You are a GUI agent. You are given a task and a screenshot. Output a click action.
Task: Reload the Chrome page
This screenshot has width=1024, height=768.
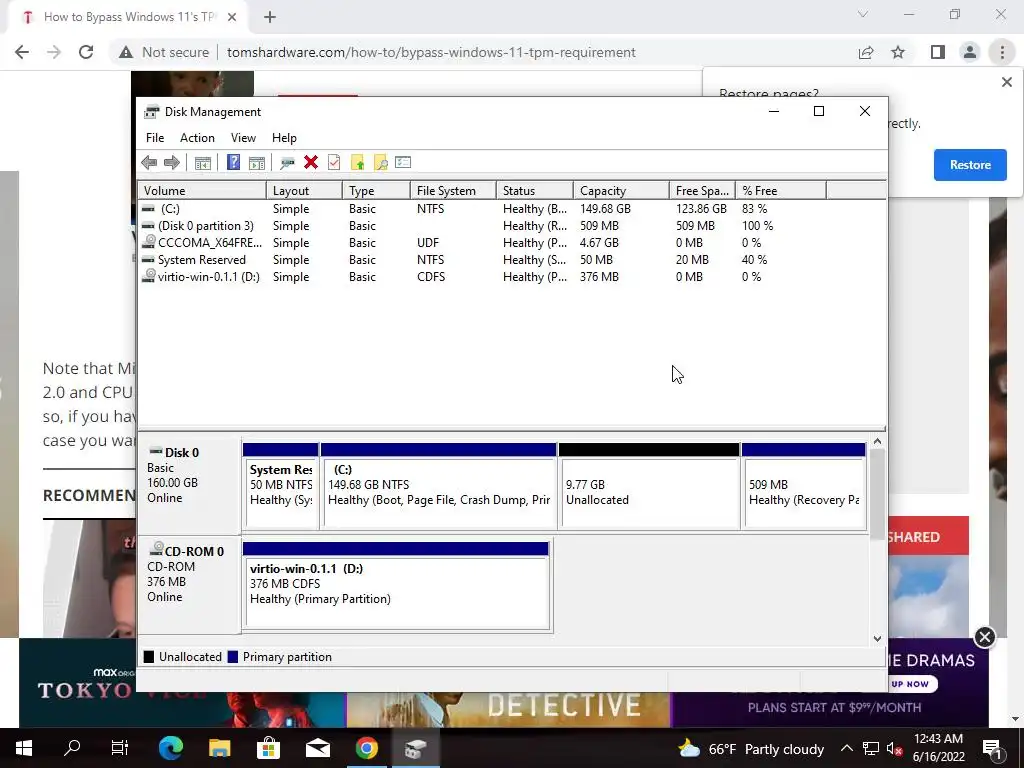point(86,52)
